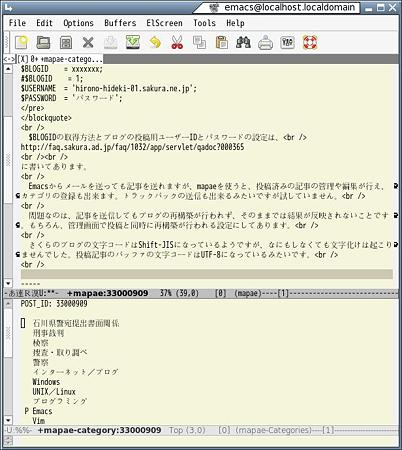Viewport: 402px width, 450px height.
Task: Open the ElScreen menu
Action: click(164, 23)
